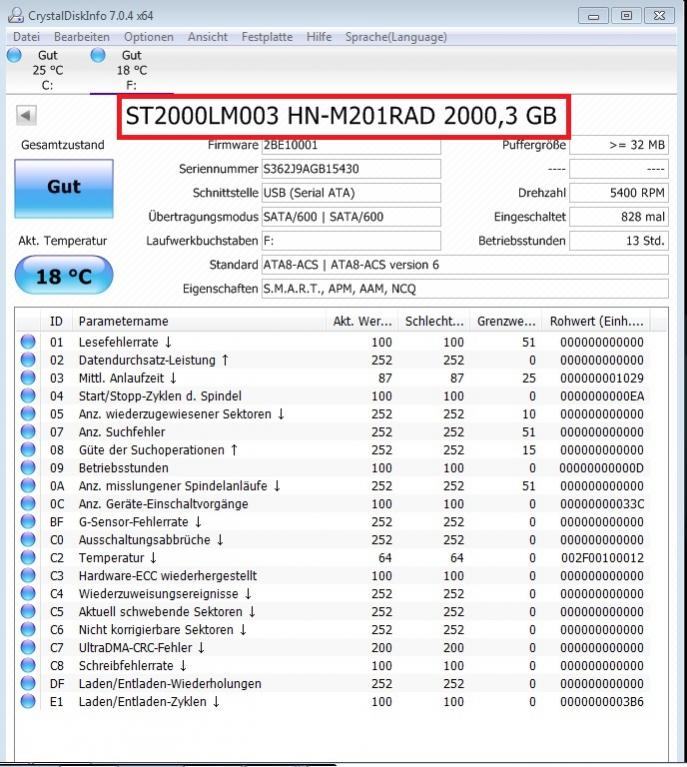Click the Grenzwe... column header
Viewport: 687px width, 767px height.
tap(506, 321)
